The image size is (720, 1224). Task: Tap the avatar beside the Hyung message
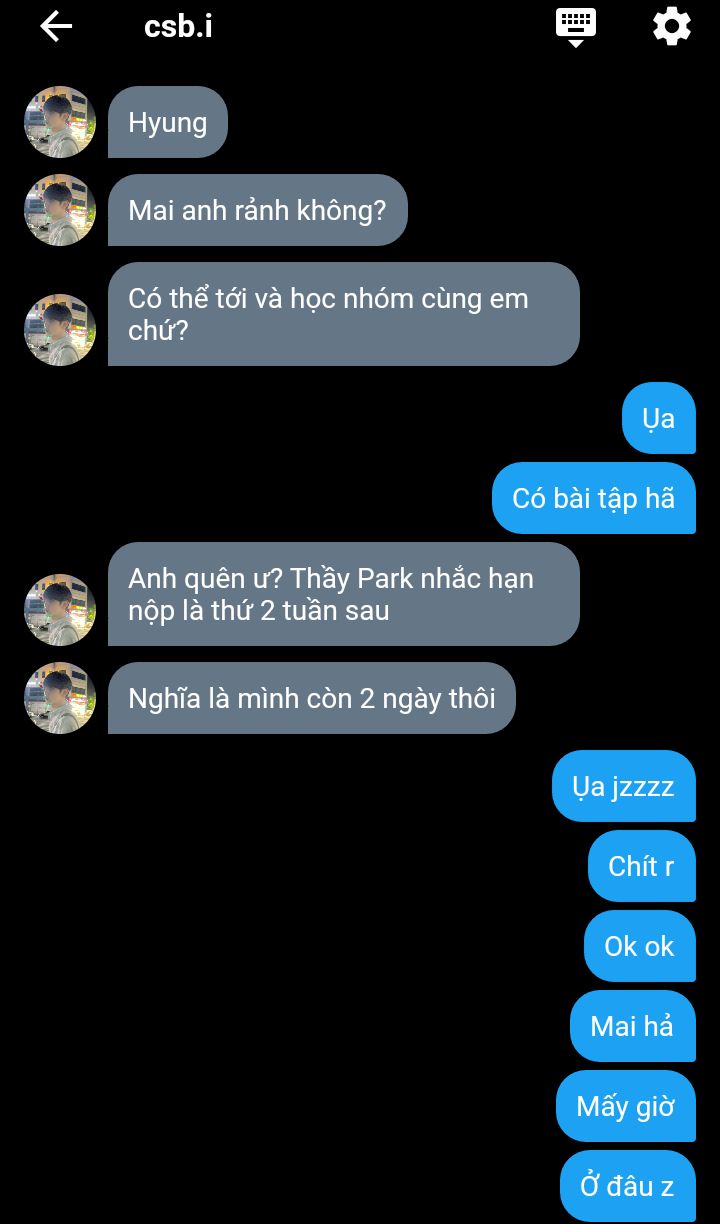click(x=60, y=122)
